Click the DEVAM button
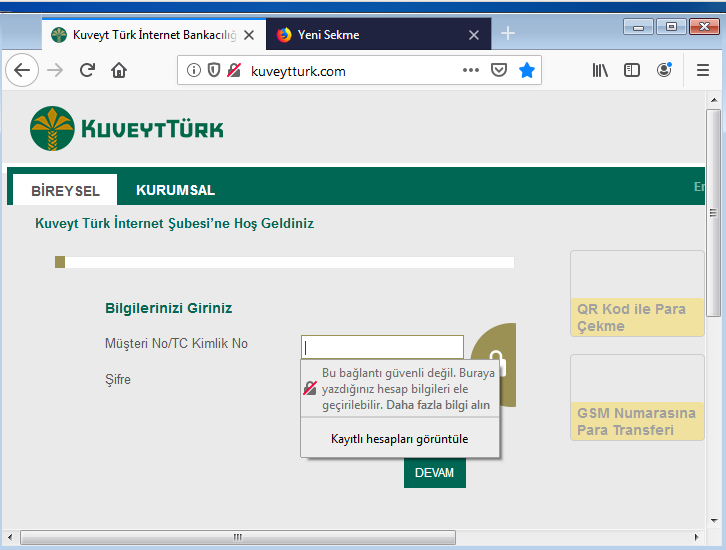 [x=435, y=473]
